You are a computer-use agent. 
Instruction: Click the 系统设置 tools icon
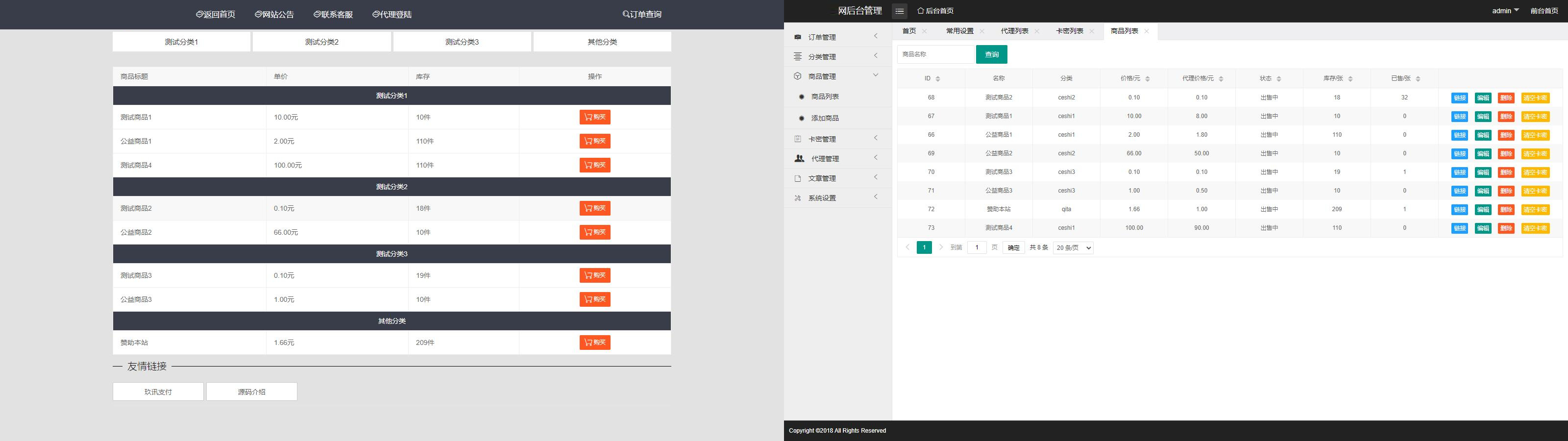(x=797, y=198)
